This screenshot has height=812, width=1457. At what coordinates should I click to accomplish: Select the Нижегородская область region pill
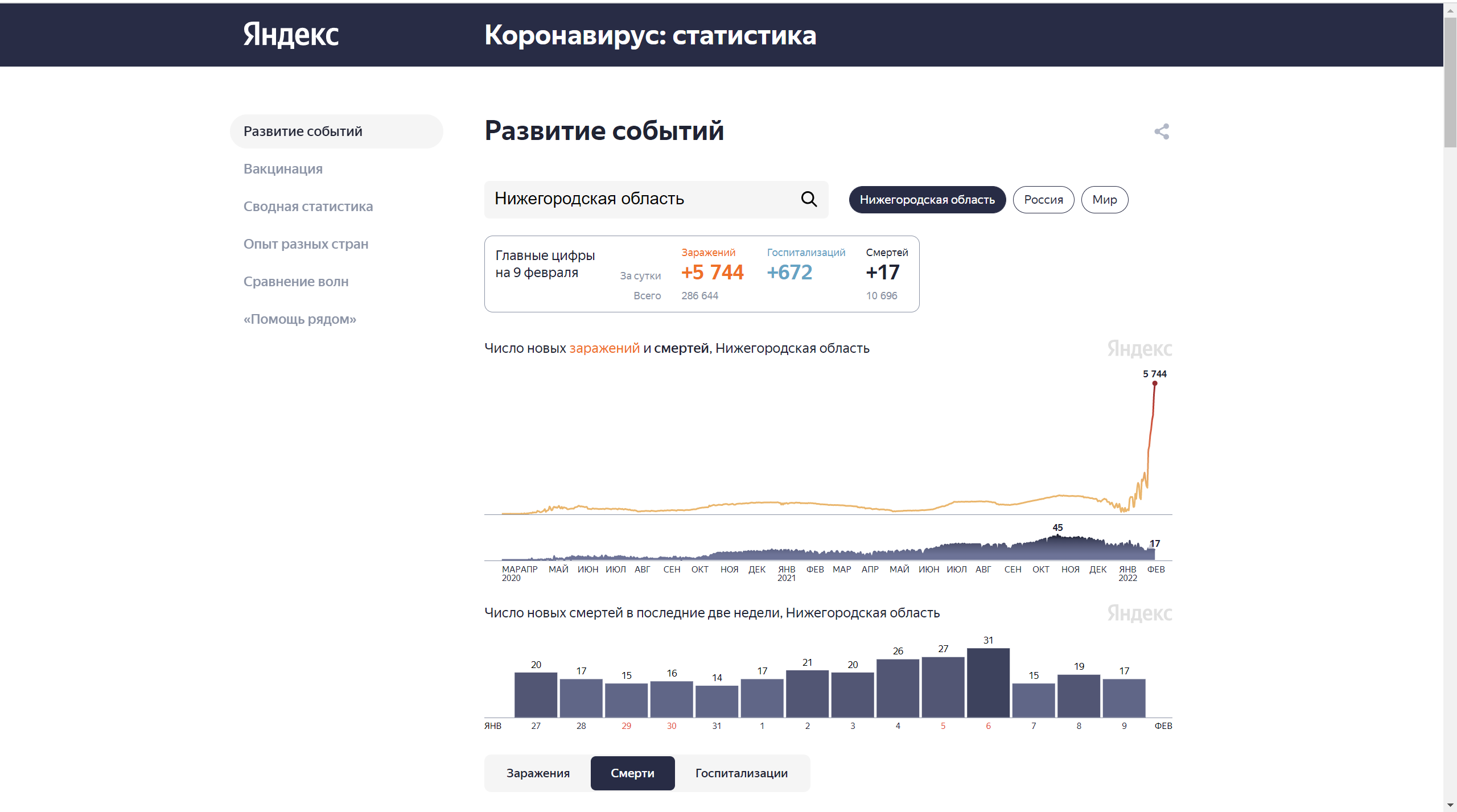tap(927, 200)
